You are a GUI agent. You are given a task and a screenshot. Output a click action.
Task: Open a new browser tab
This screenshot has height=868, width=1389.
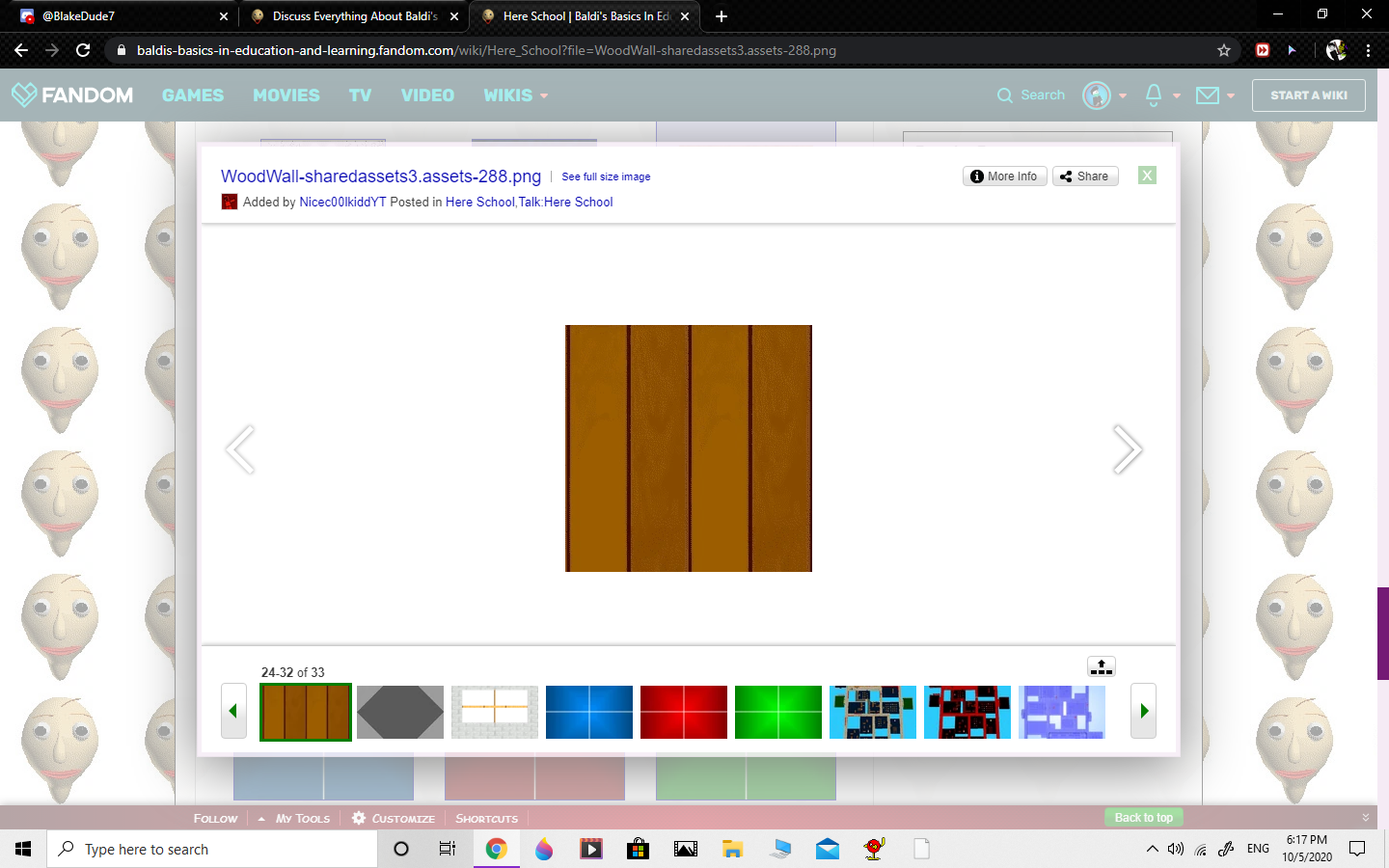[722, 16]
